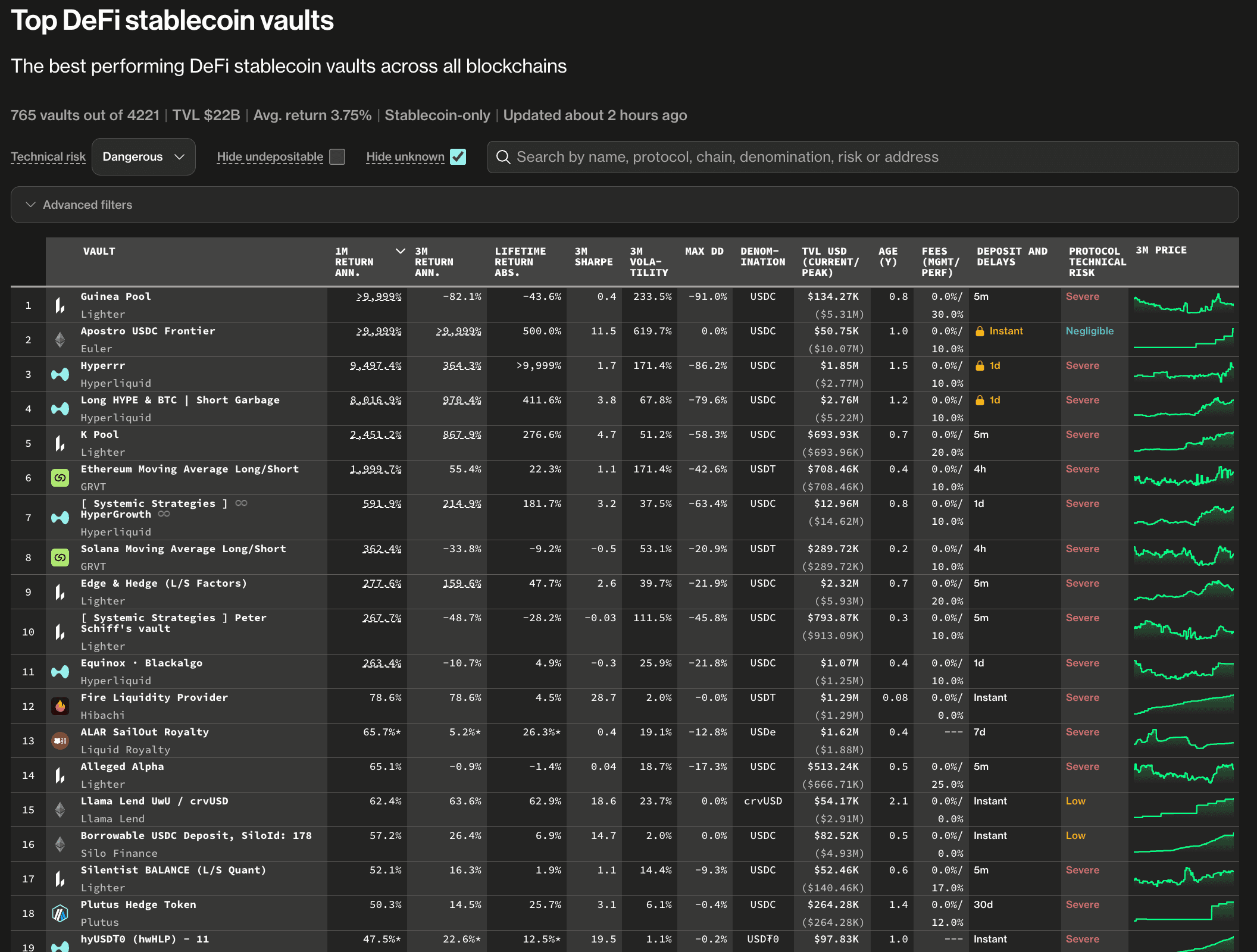Click the Lighter icon beside K Pool

click(60, 443)
